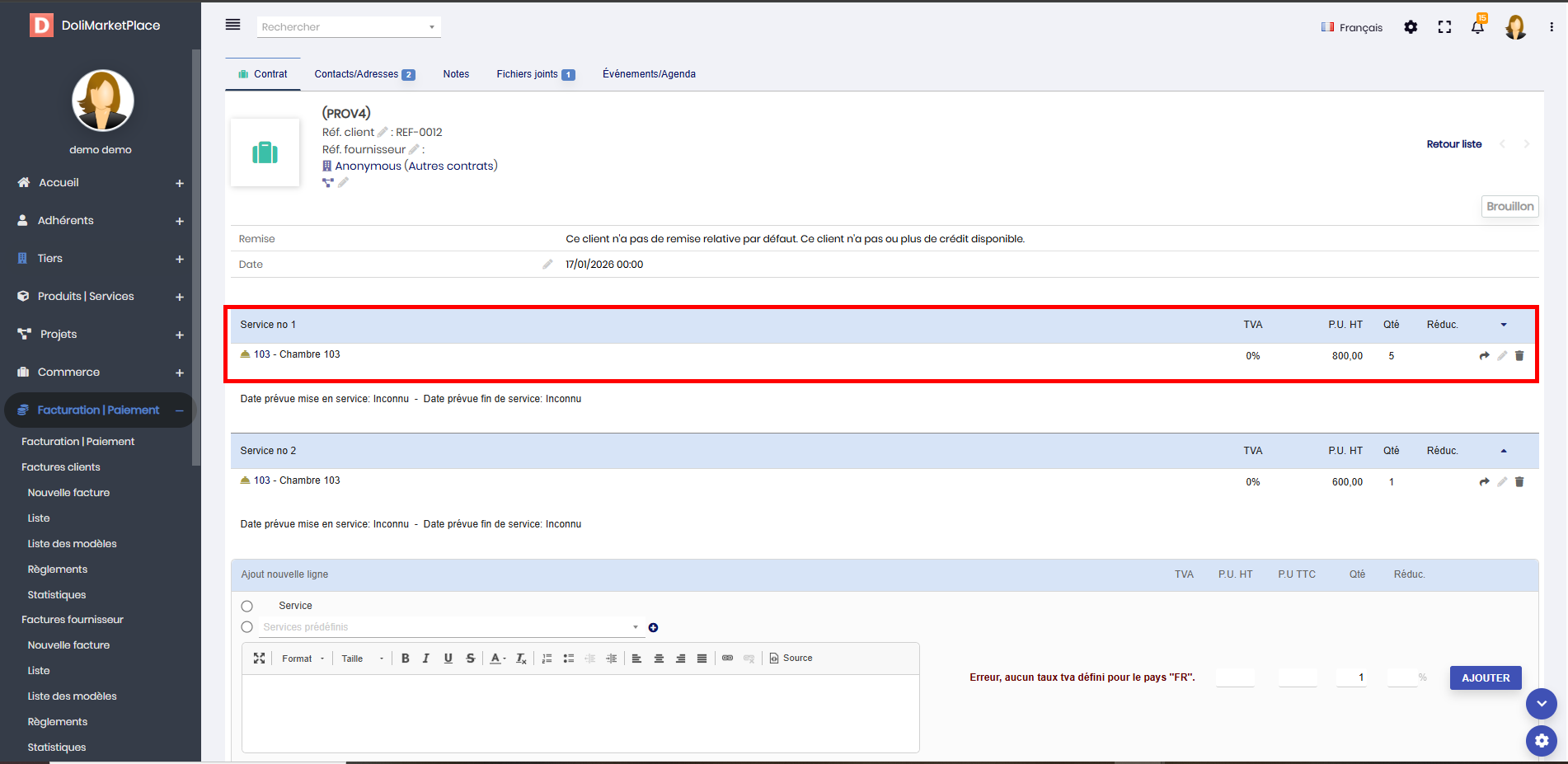Insert a numbered list in editor
Viewport: 1568px width, 764px height.
547,659
